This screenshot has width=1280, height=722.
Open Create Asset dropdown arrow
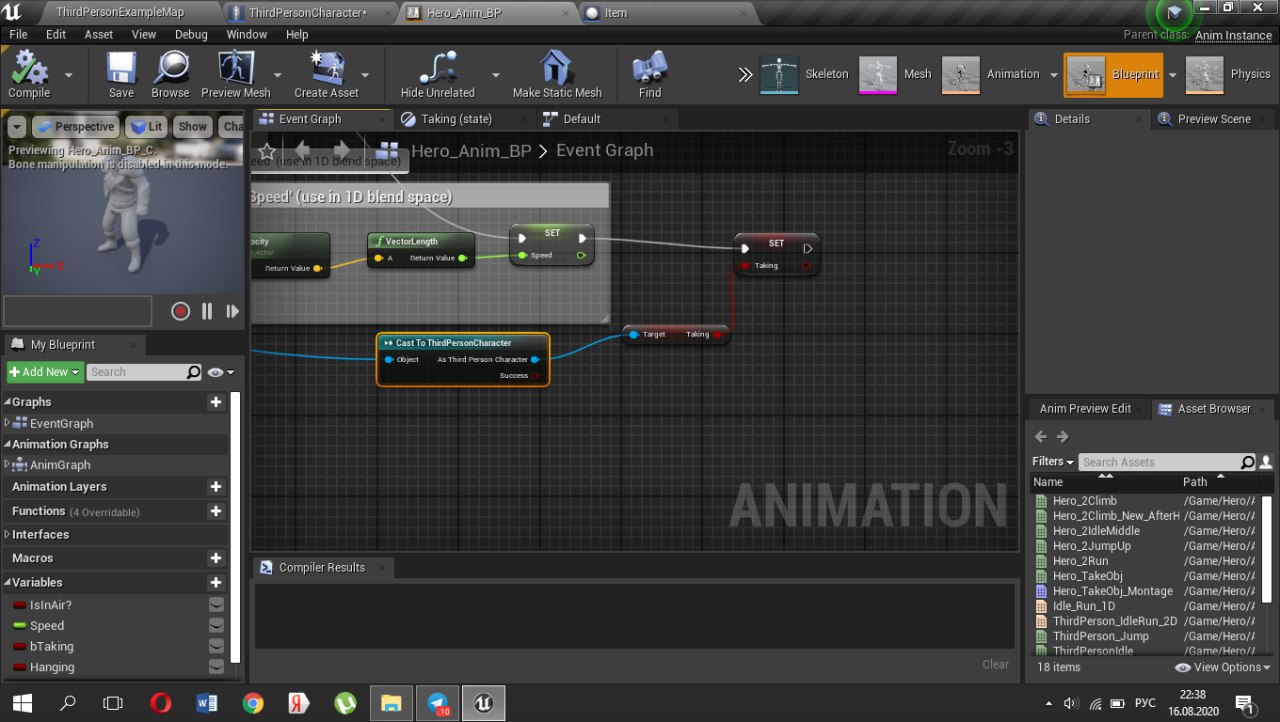click(x=365, y=75)
